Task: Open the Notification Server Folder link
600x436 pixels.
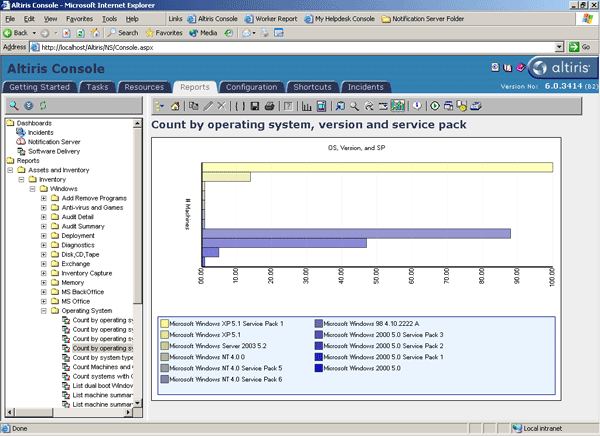Action: coord(423,19)
